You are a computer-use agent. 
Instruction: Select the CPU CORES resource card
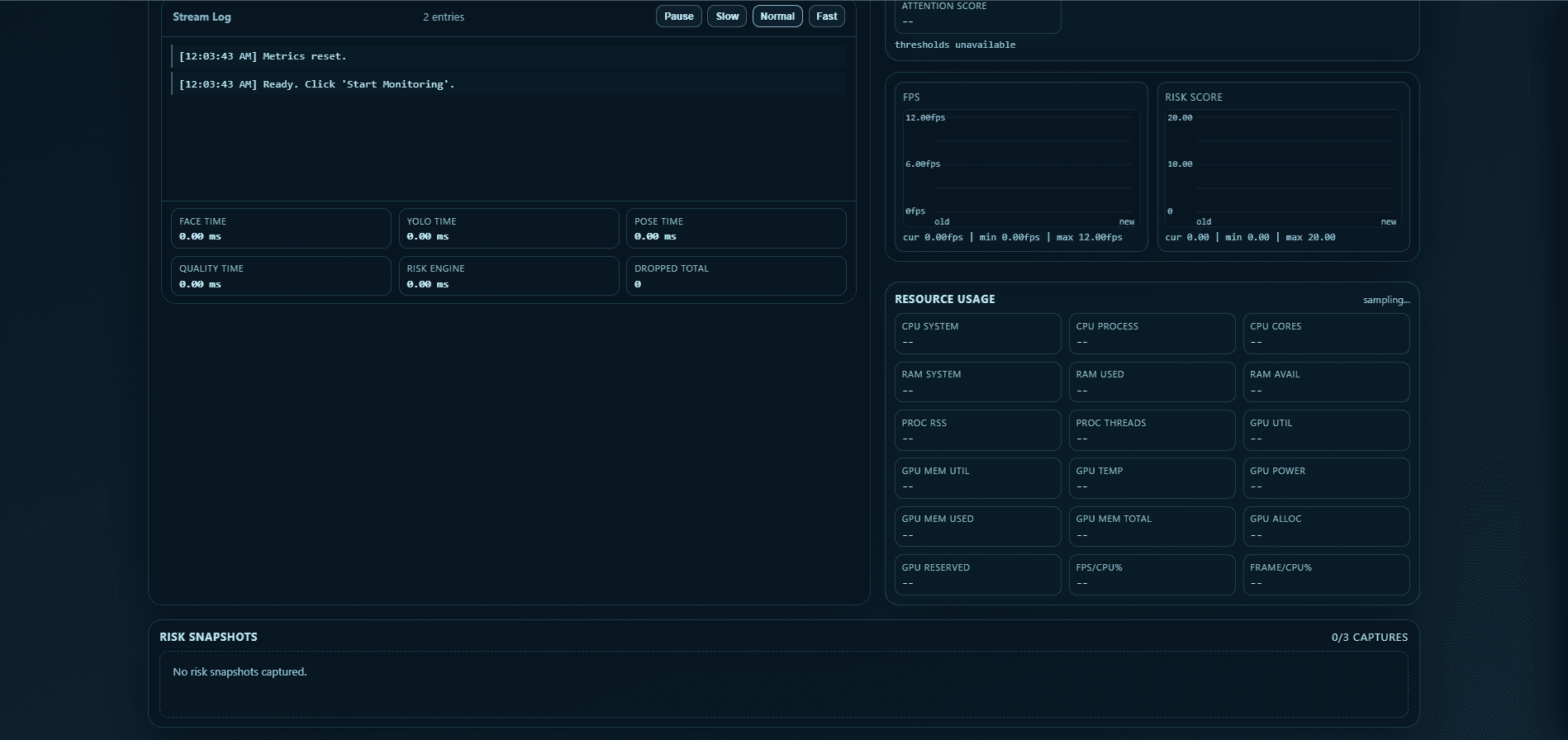[1327, 334]
